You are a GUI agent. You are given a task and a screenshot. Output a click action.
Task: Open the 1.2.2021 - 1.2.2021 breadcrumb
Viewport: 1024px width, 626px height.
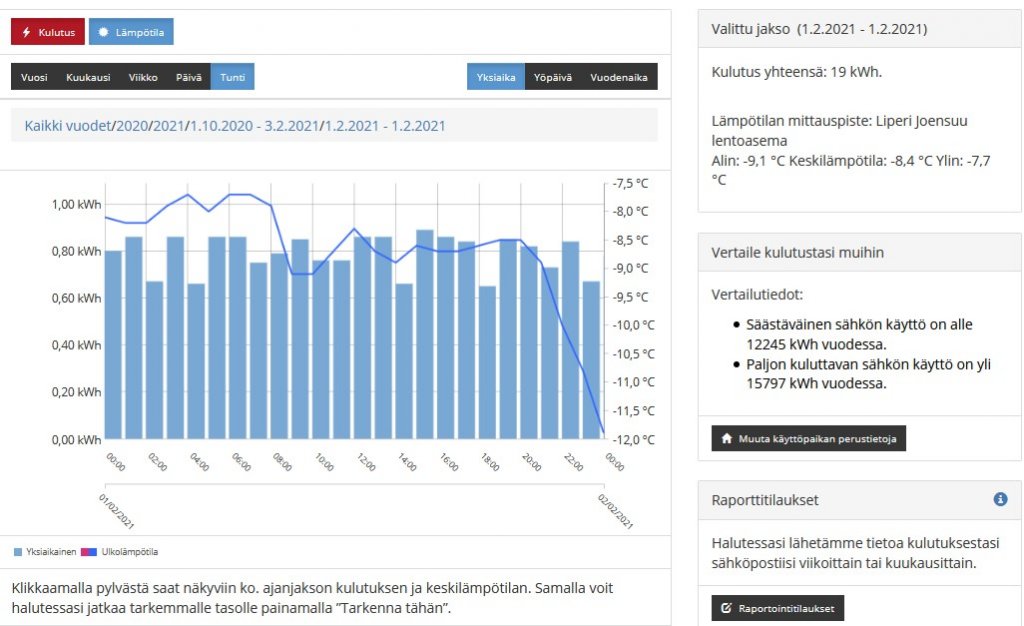[x=385, y=126]
